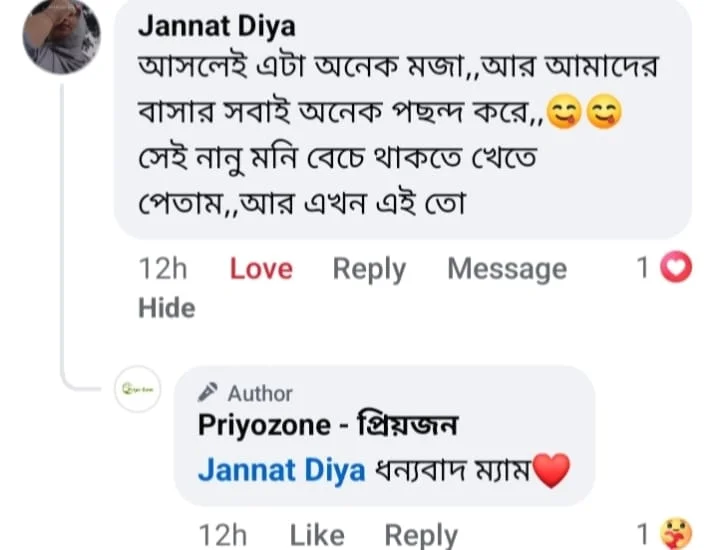
Task: Click the Bengali text of Jannat's comment
Action: pos(398,135)
